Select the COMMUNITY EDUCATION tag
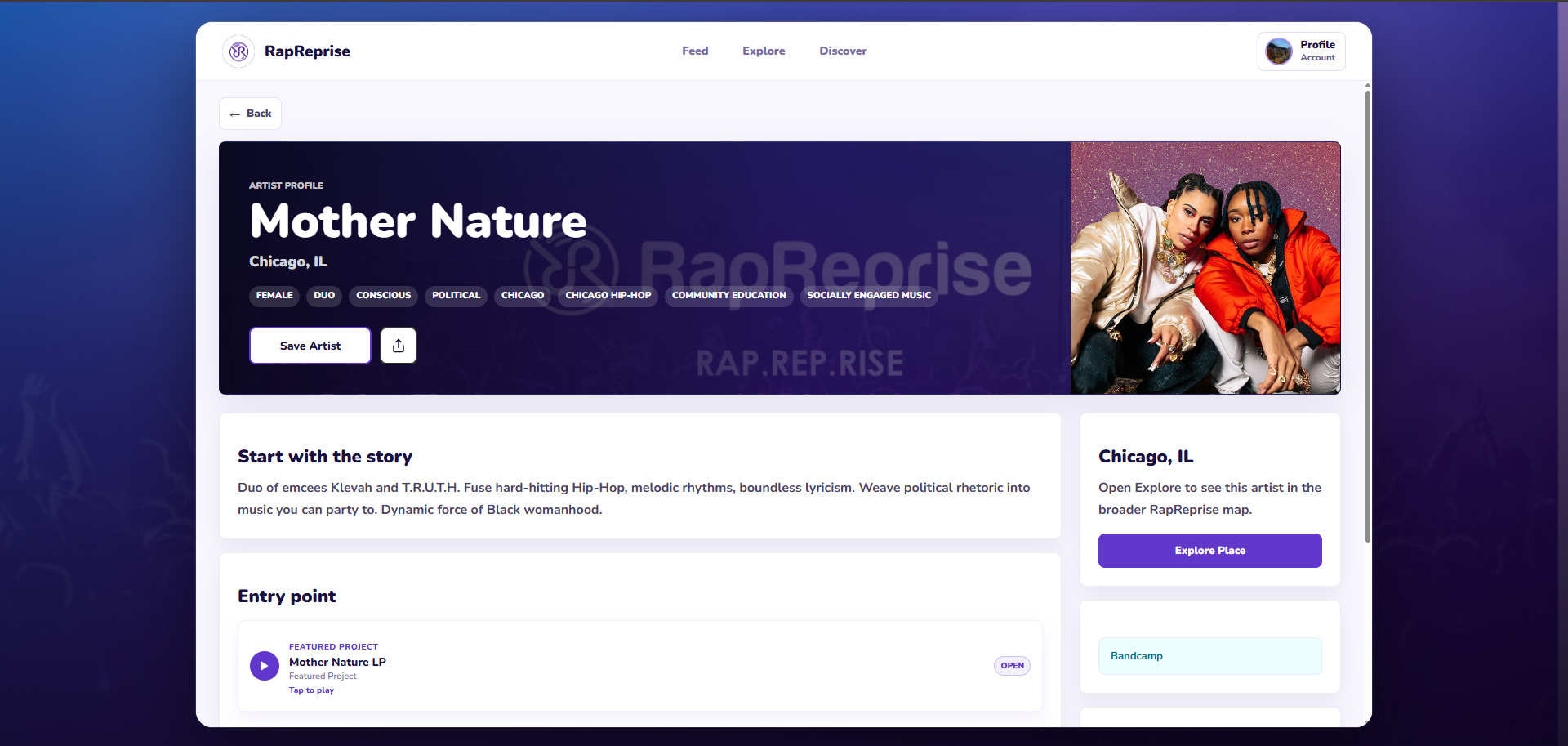 729,296
